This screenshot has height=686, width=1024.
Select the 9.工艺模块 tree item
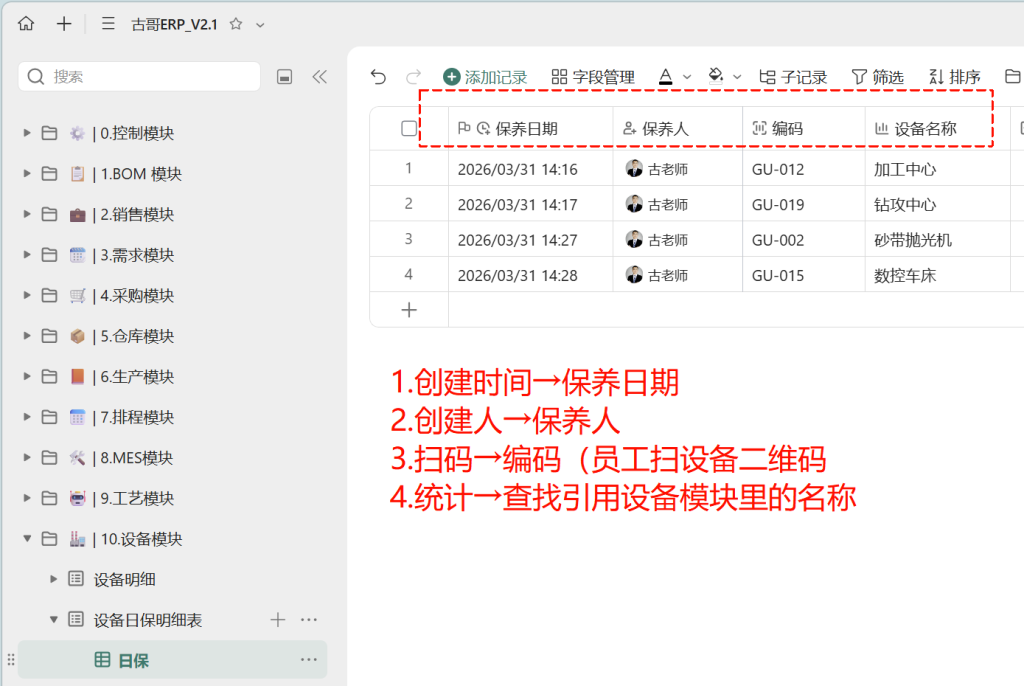172,498
